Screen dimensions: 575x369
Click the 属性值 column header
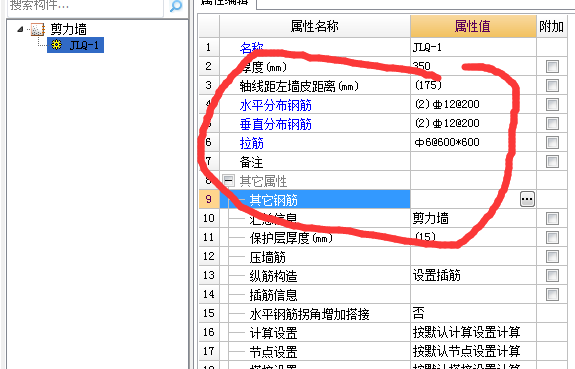(473, 26)
